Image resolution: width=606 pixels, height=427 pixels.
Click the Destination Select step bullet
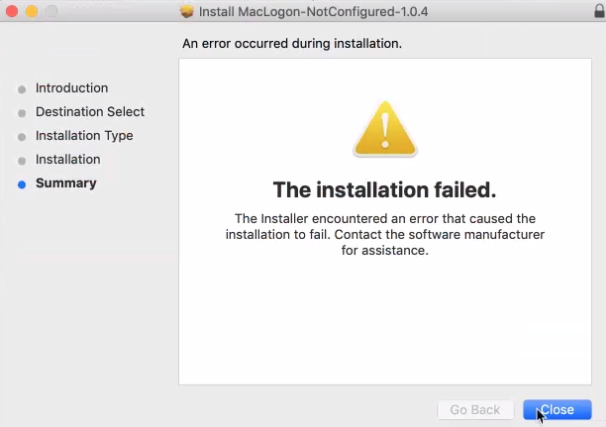click(22, 113)
